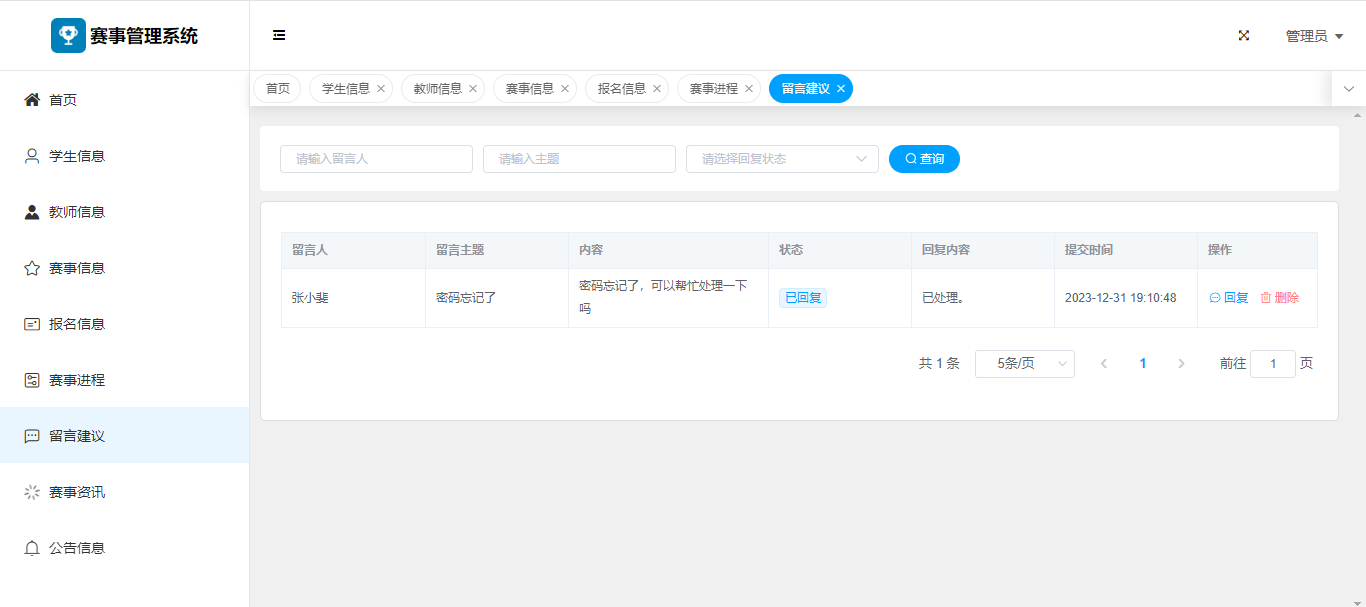Image resolution: width=1366 pixels, height=607 pixels.
Task: Open 公告信息 bell item in sidebar
Action: click(76, 548)
